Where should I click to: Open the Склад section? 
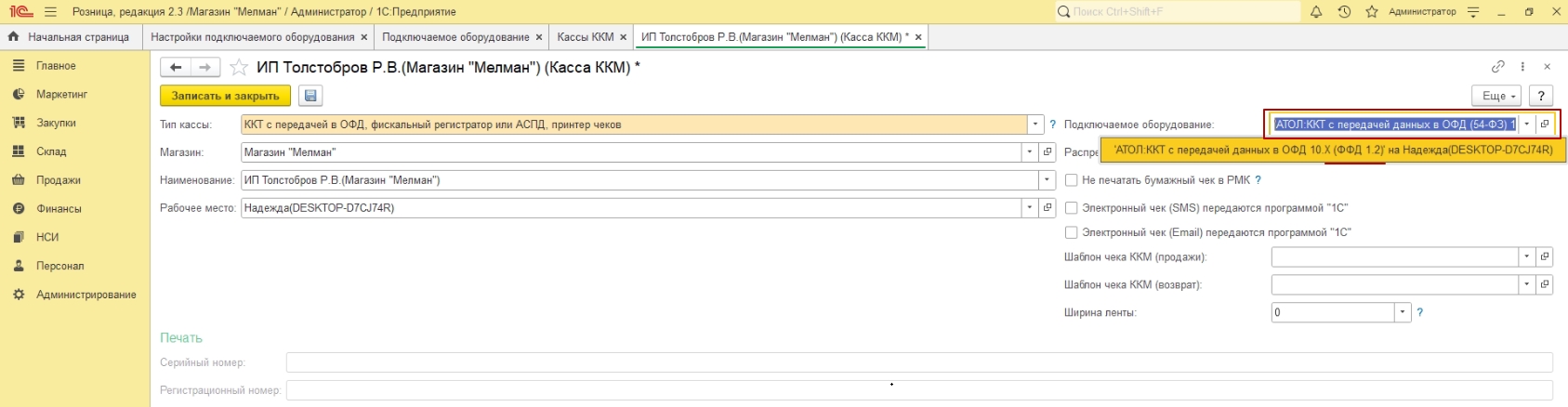click(51, 151)
